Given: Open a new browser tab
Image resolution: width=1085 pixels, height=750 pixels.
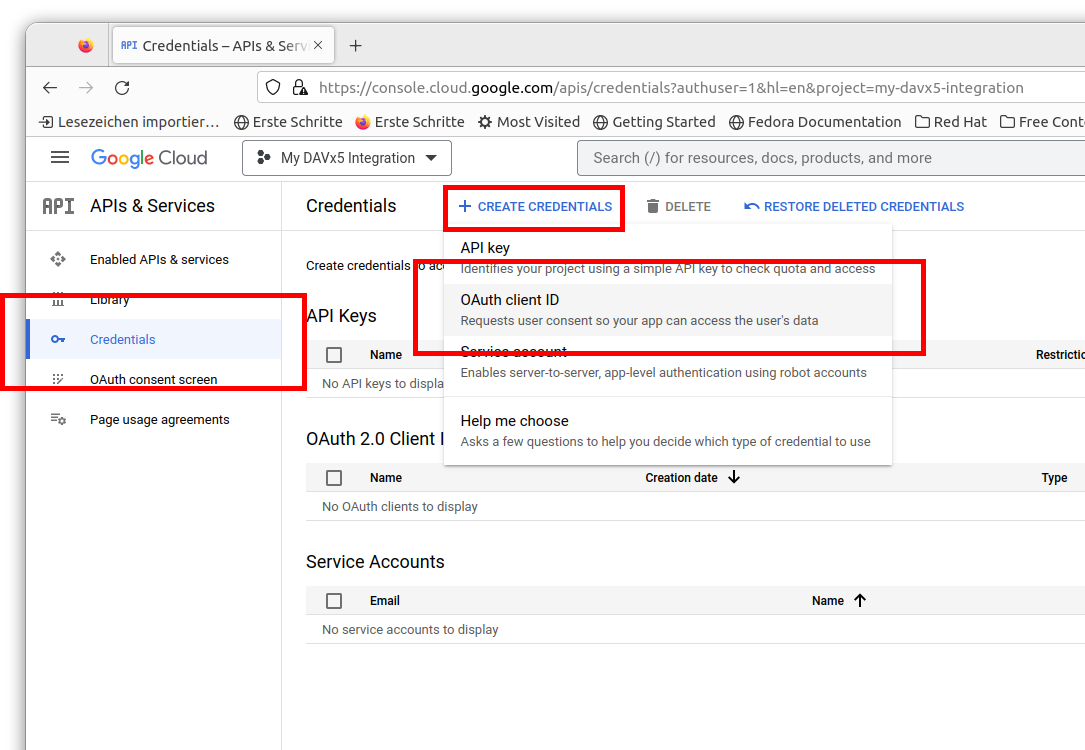Looking at the screenshot, I should pos(356,46).
